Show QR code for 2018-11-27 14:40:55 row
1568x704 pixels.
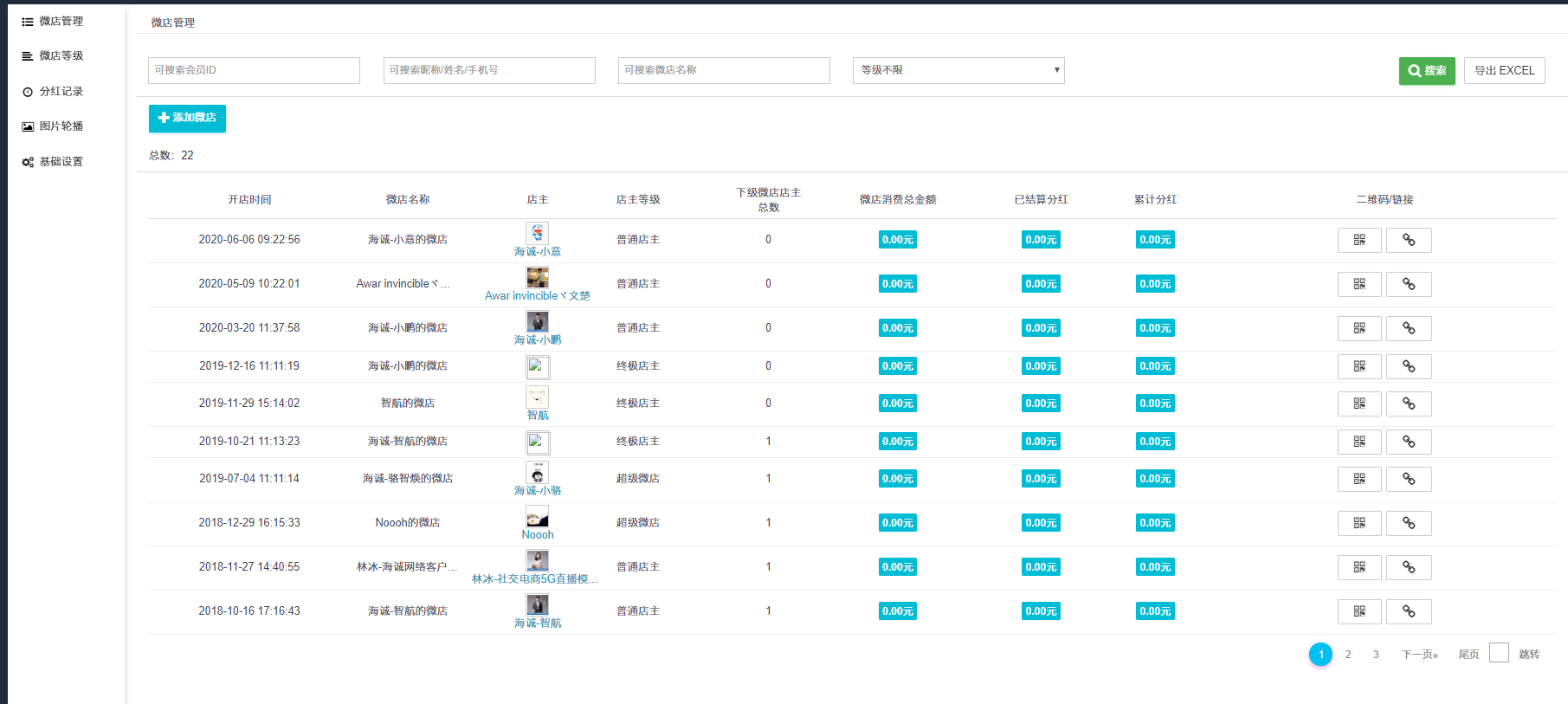(x=1359, y=567)
